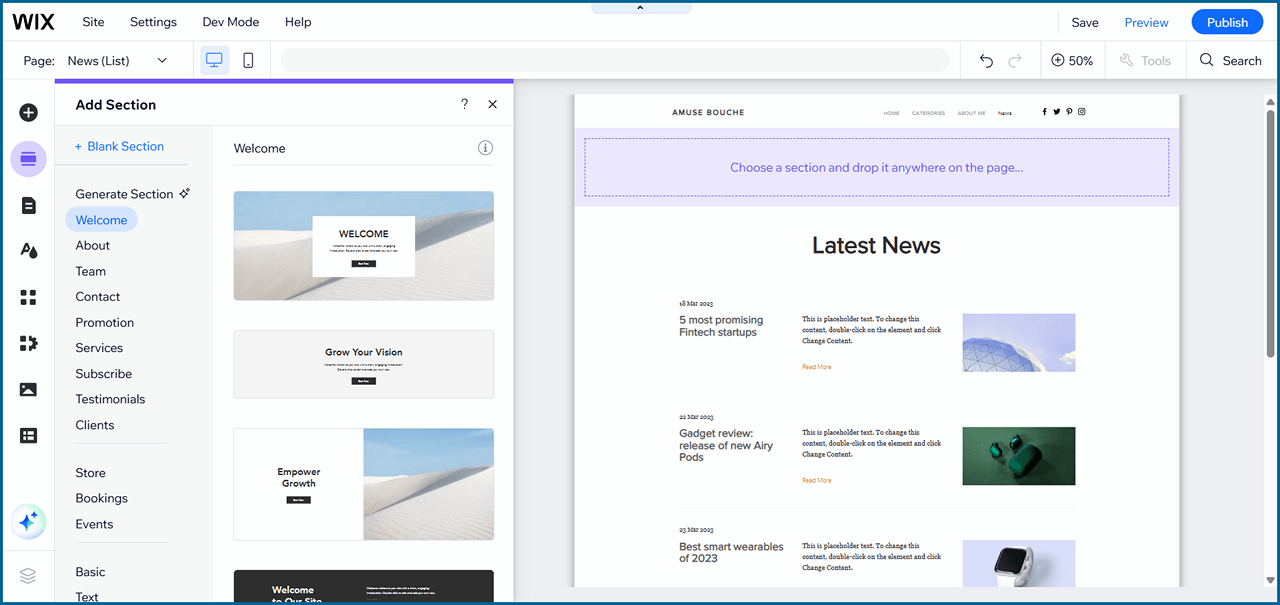Open the Tools menu in toolbar
This screenshot has height=605, width=1280.
point(1145,61)
